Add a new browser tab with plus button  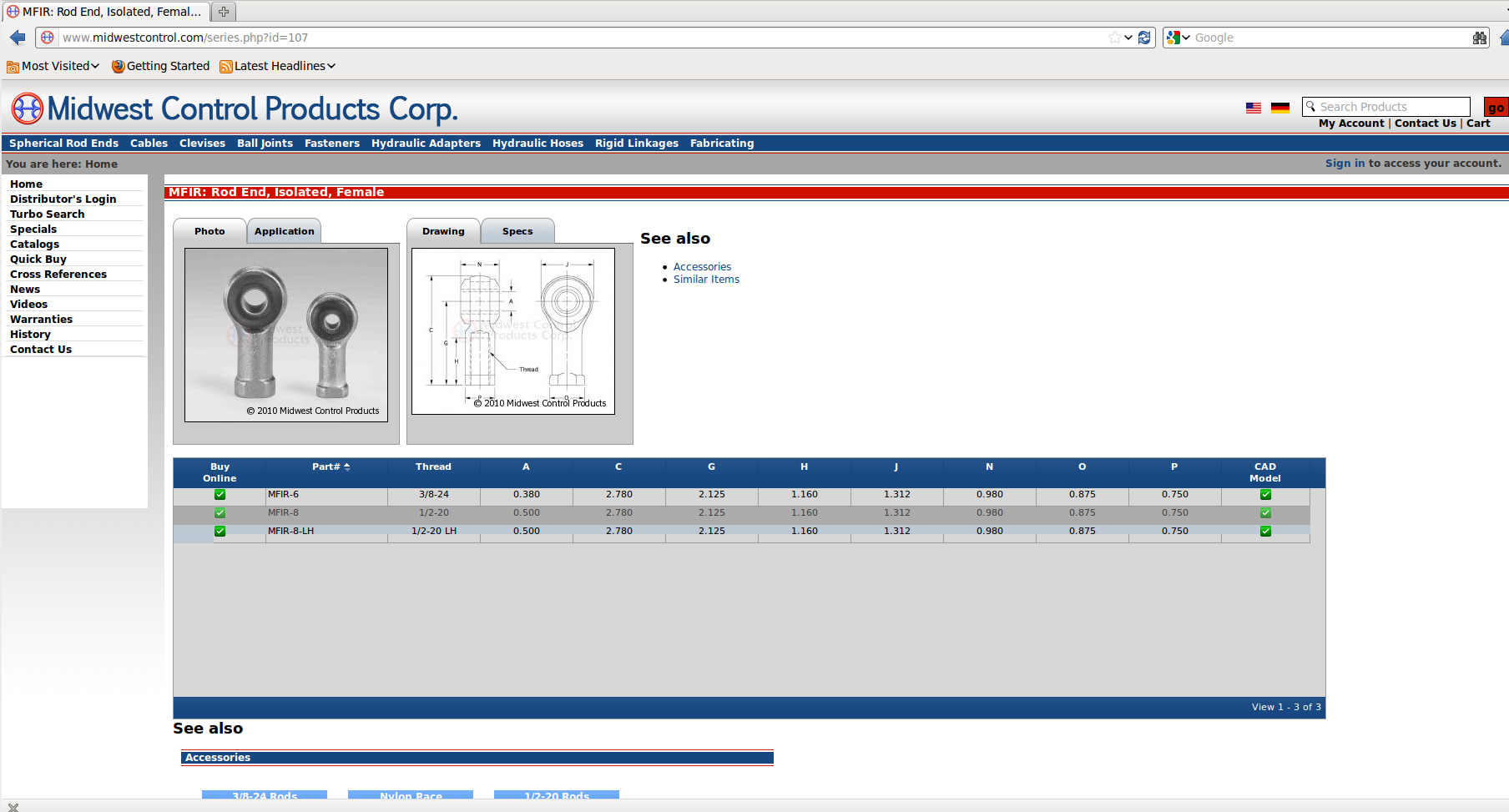[x=224, y=12]
